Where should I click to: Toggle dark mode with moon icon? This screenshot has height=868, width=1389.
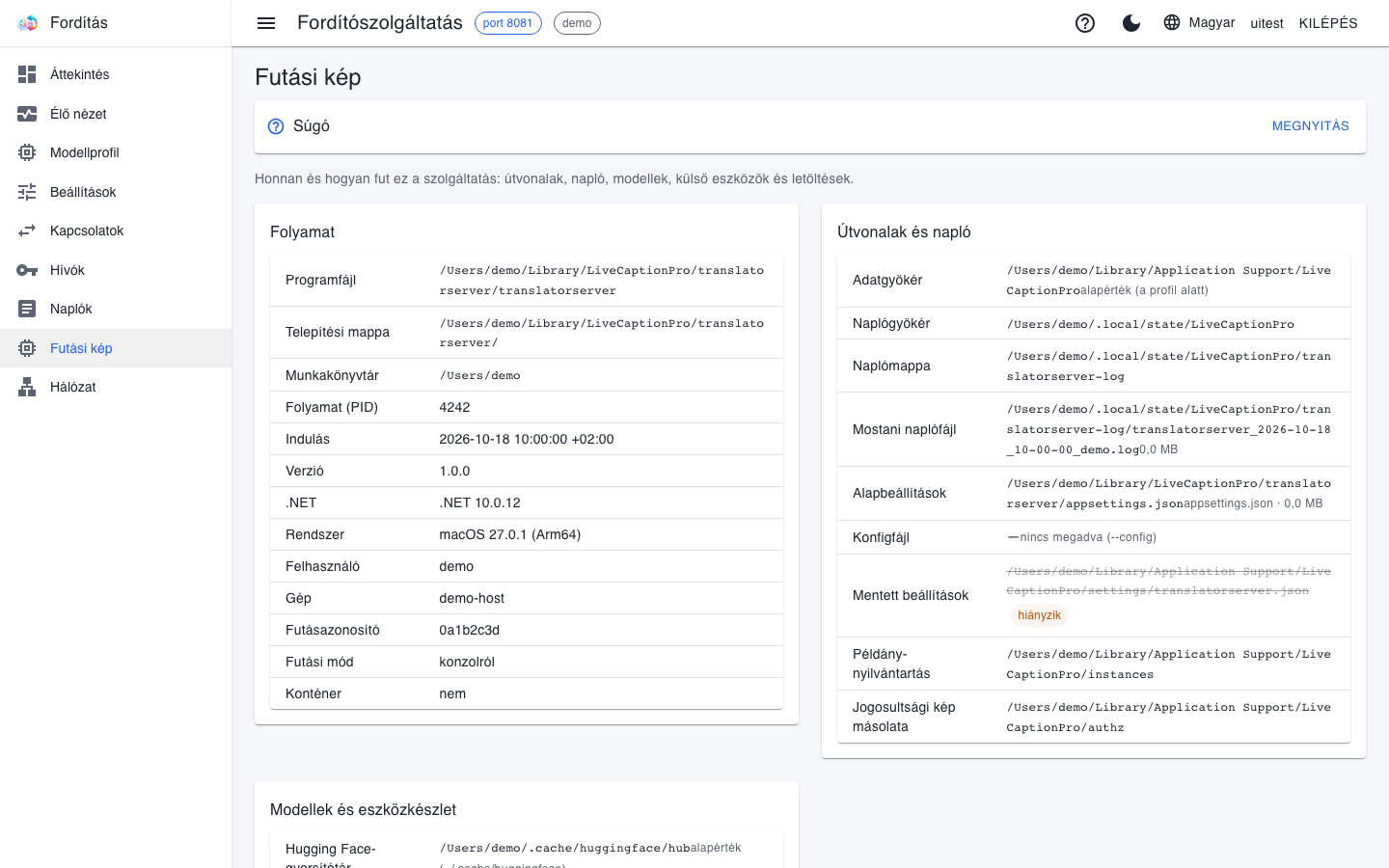(x=1131, y=23)
